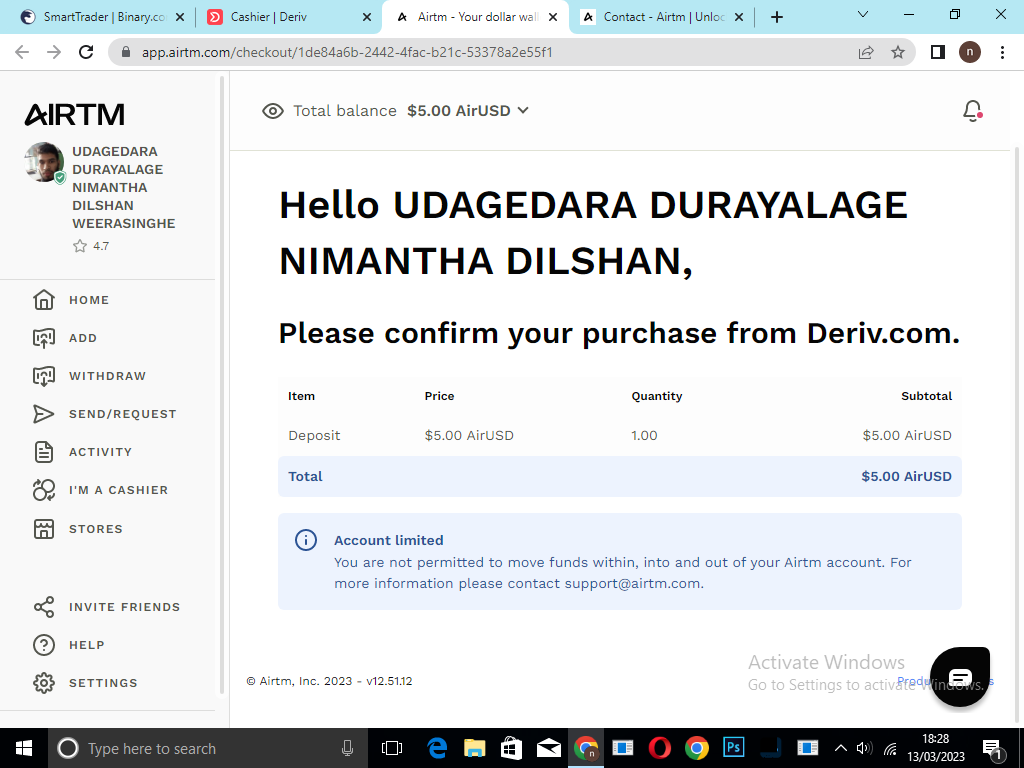Click the browser address bar

(480, 52)
